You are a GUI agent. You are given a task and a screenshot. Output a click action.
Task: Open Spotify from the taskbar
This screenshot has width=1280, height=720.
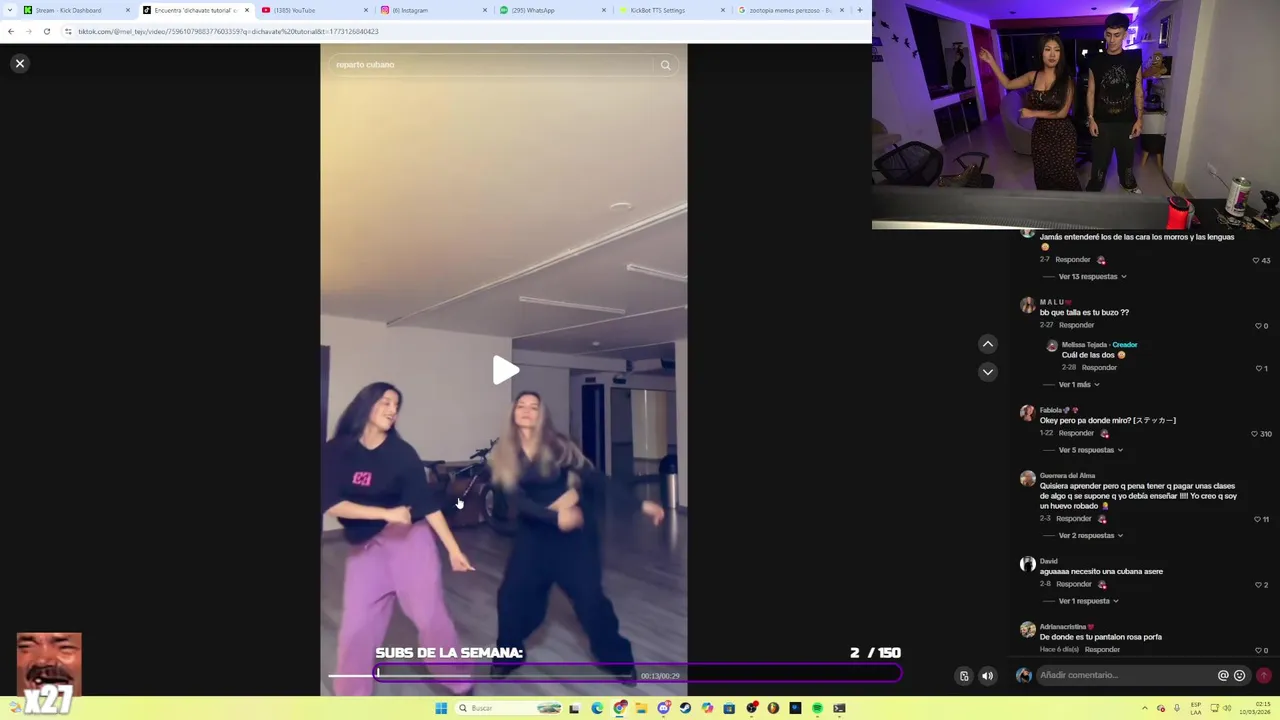[x=817, y=708]
